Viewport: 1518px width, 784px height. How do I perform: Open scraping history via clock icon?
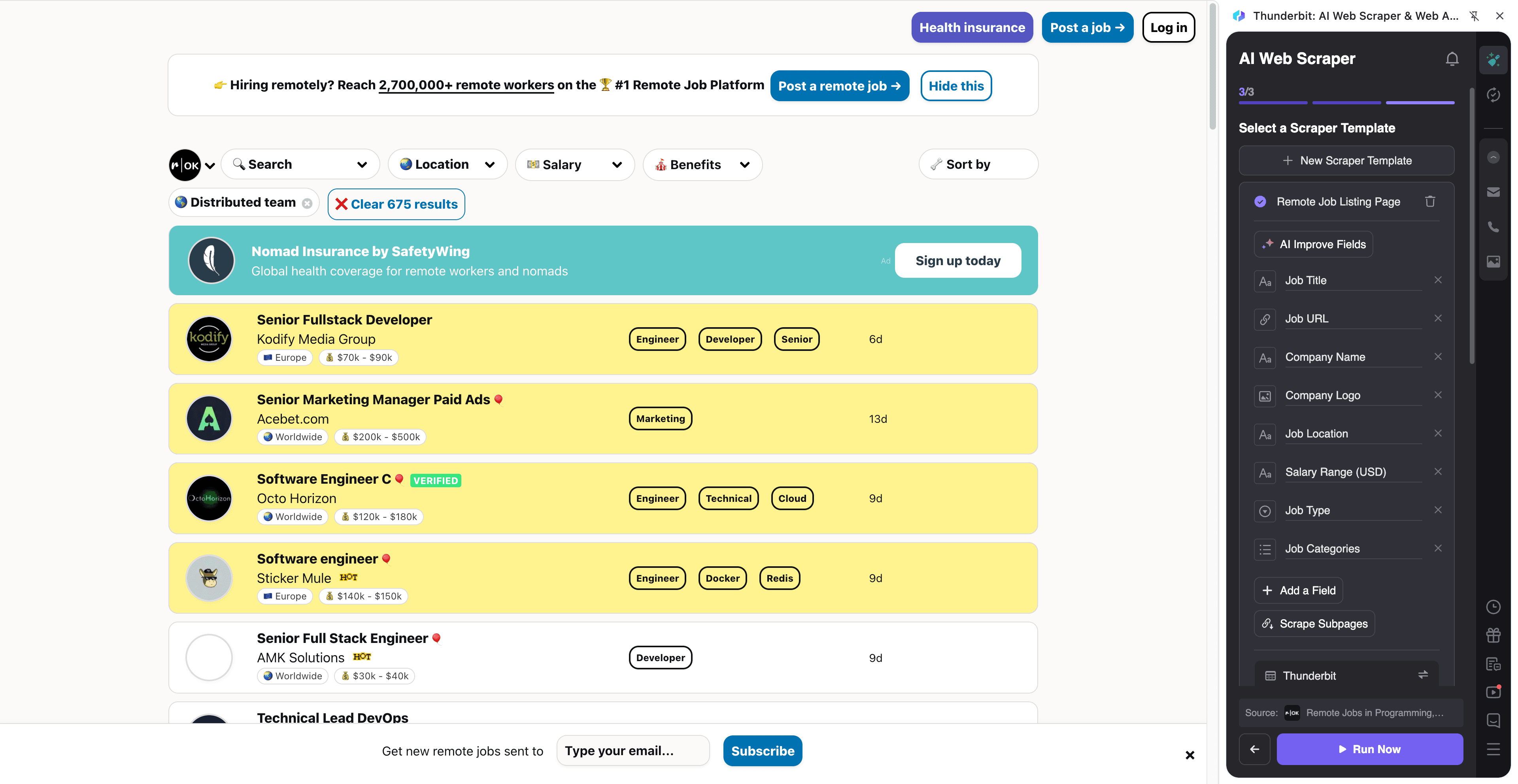click(1494, 607)
